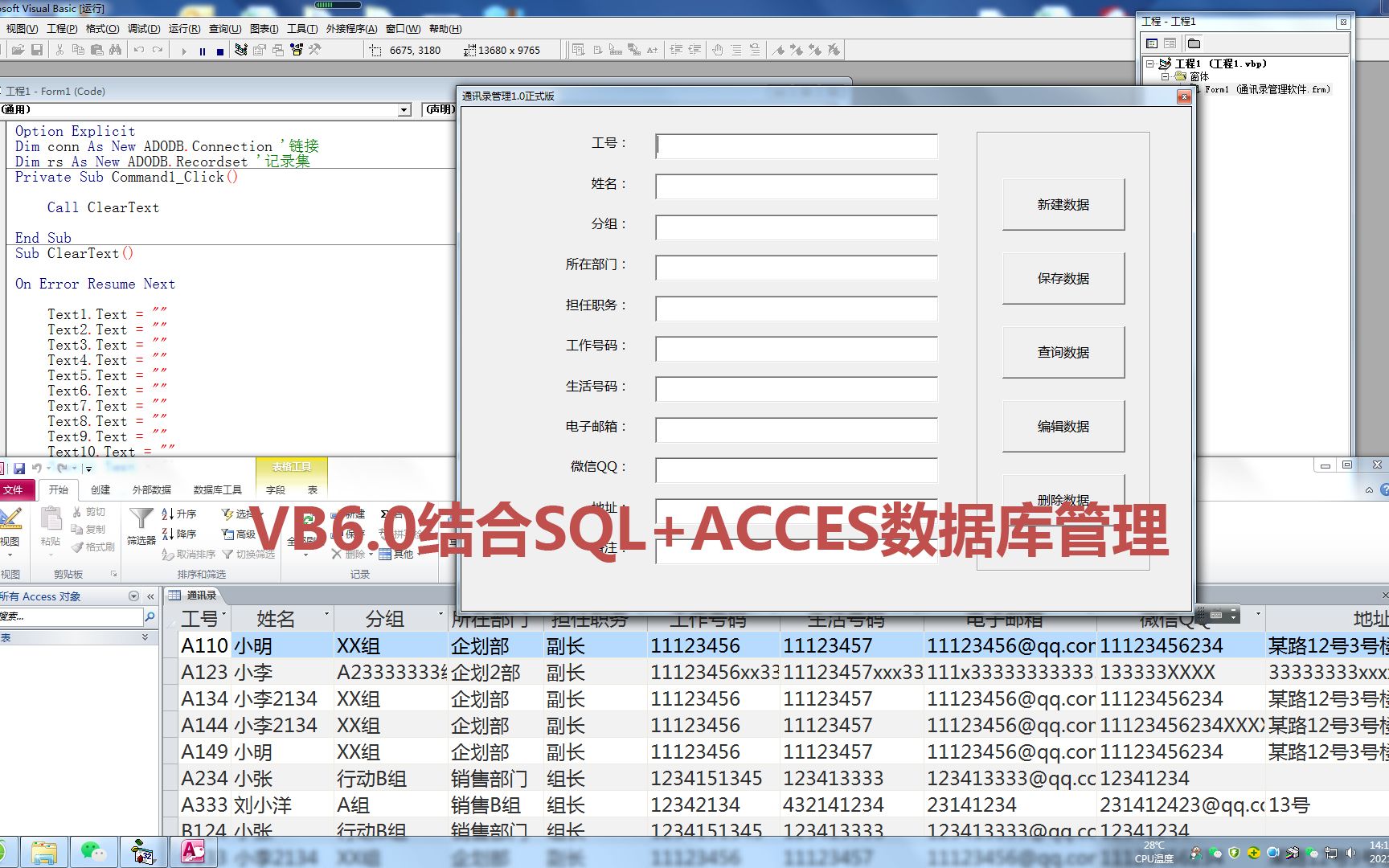Click the 电子邮箱 input field
Viewport: 1389px width, 868px height.
click(797, 430)
